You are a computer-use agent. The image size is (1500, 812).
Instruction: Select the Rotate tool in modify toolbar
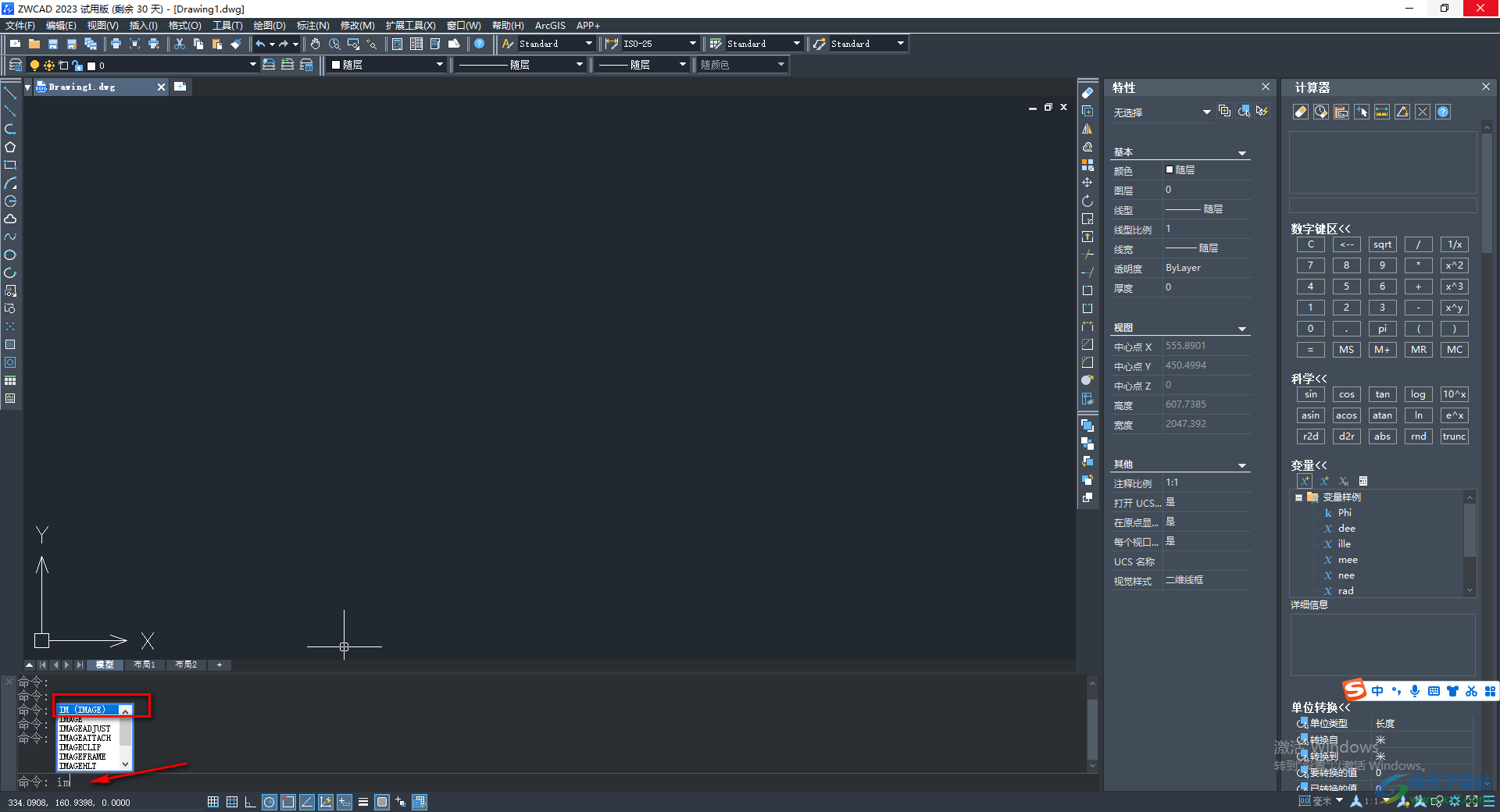[x=1087, y=201]
